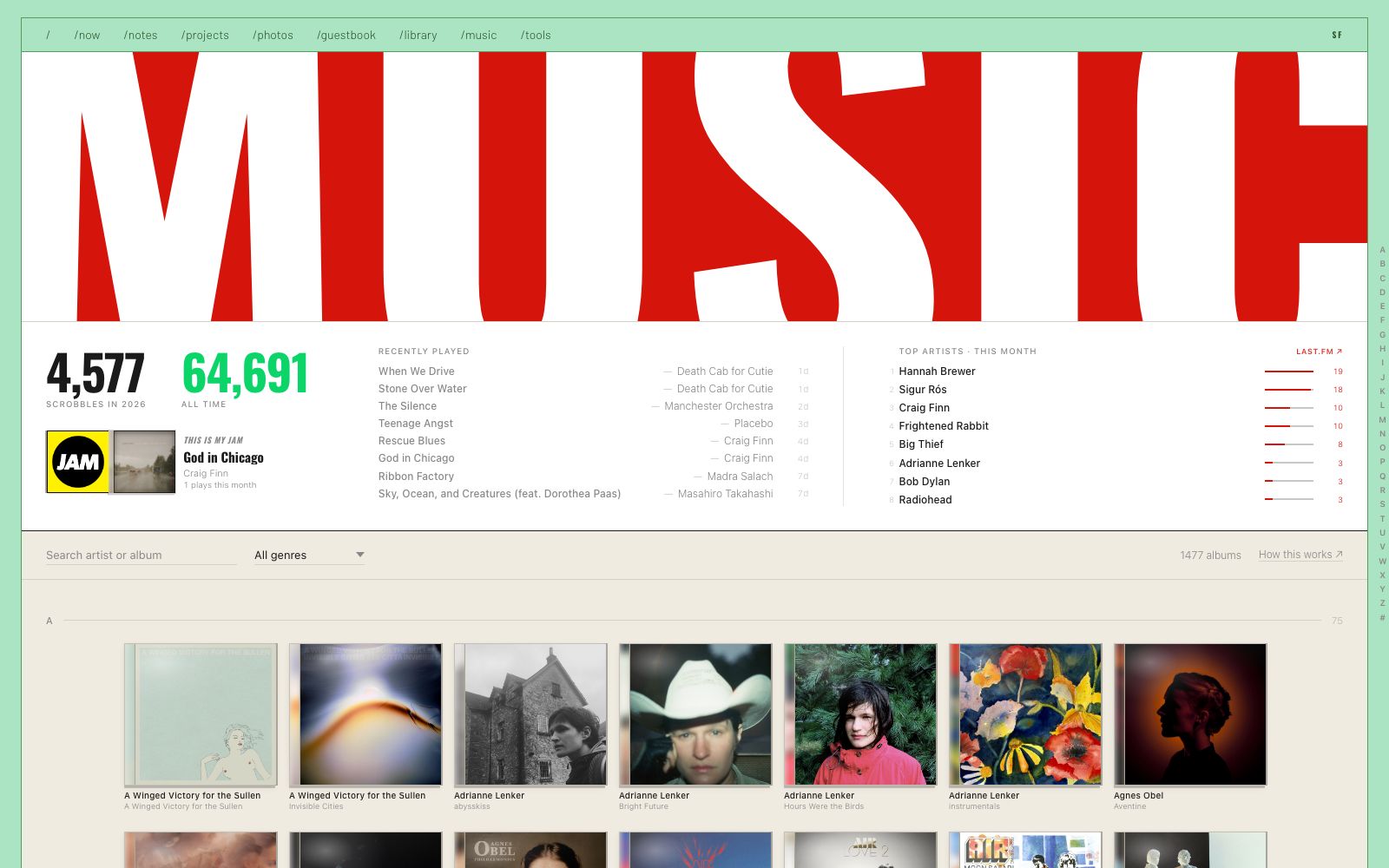Navigate to /photos
Viewport: 1389px width, 868px height.
click(273, 36)
